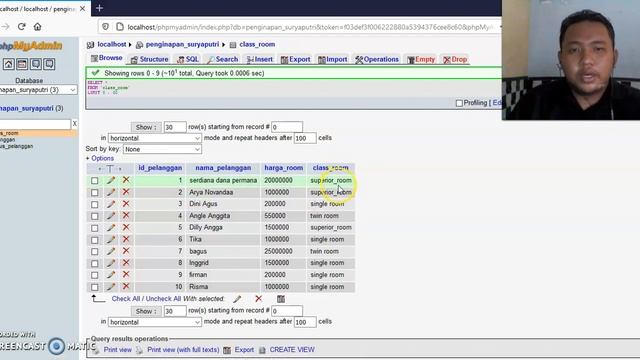Screen dimensions: 640x360
Task: Delete the Tika row
Action: [x=126, y=239]
